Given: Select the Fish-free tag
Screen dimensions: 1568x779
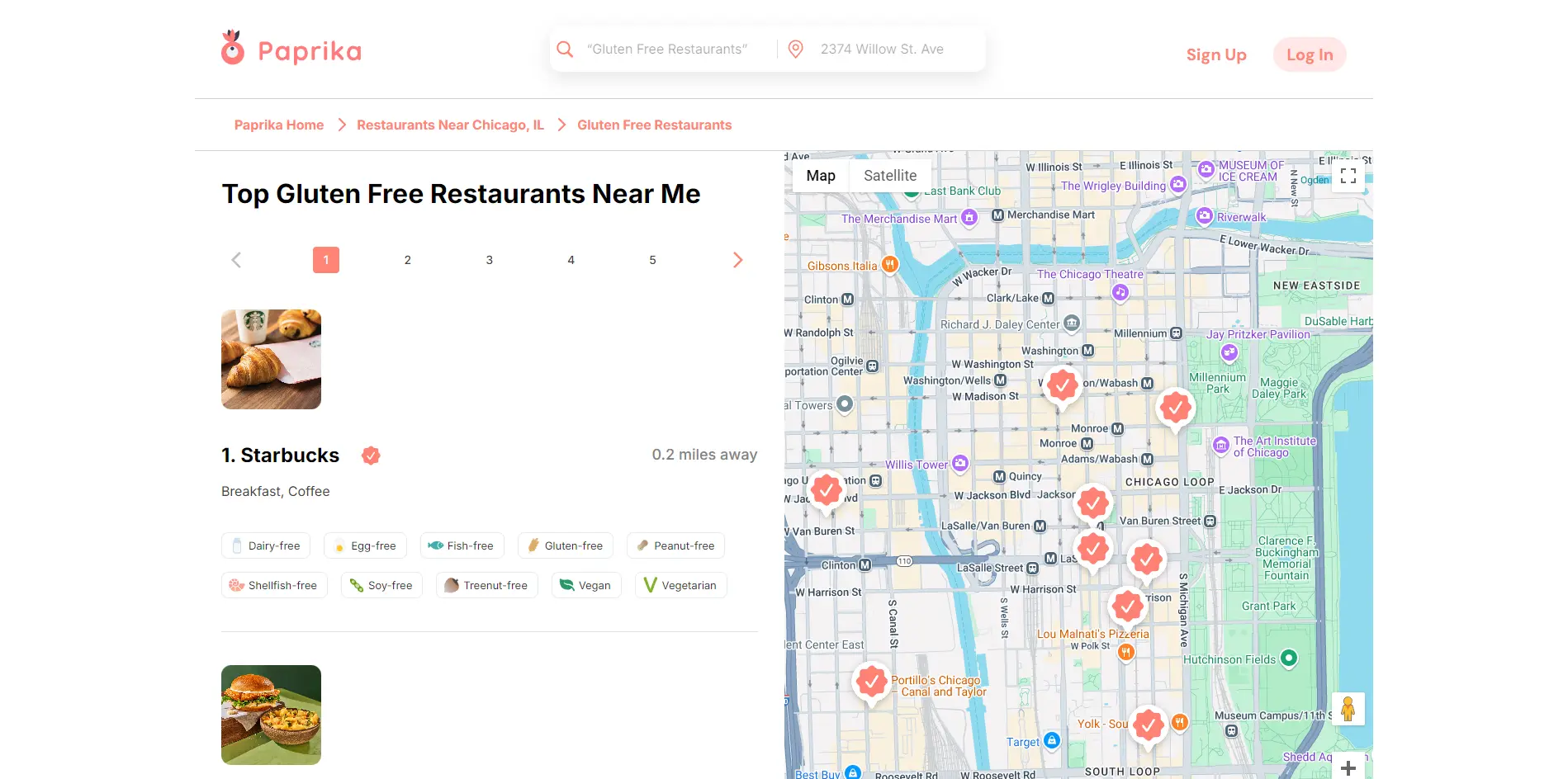Looking at the screenshot, I should pyautogui.click(x=462, y=545).
